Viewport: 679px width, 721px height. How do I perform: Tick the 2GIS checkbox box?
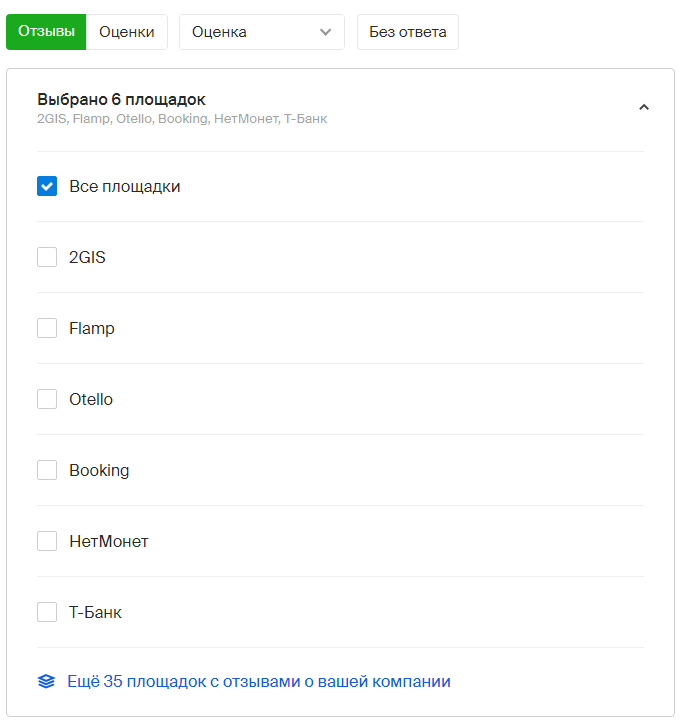coord(47,257)
